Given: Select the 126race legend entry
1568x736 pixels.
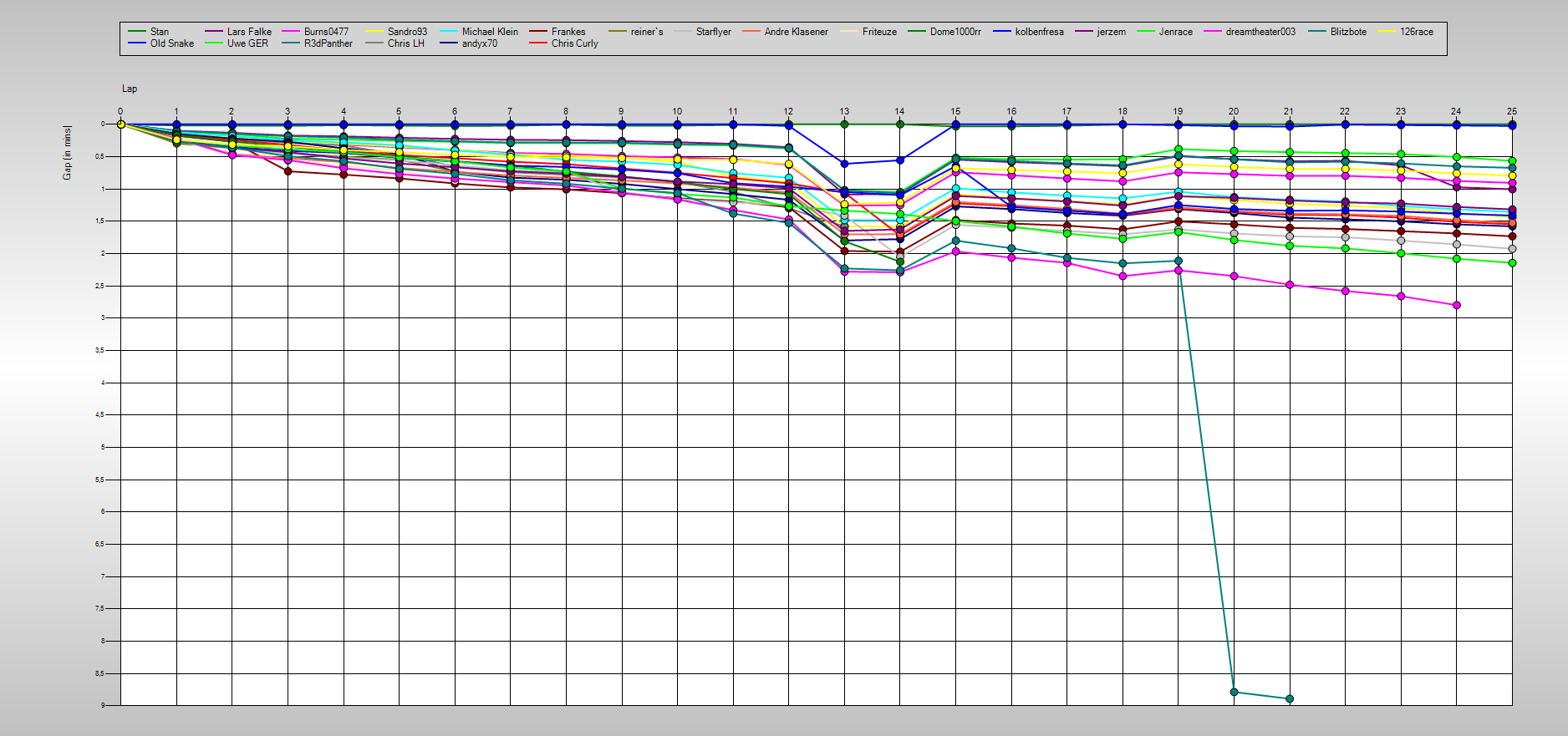Looking at the screenshot, I should click(1417, 32).
